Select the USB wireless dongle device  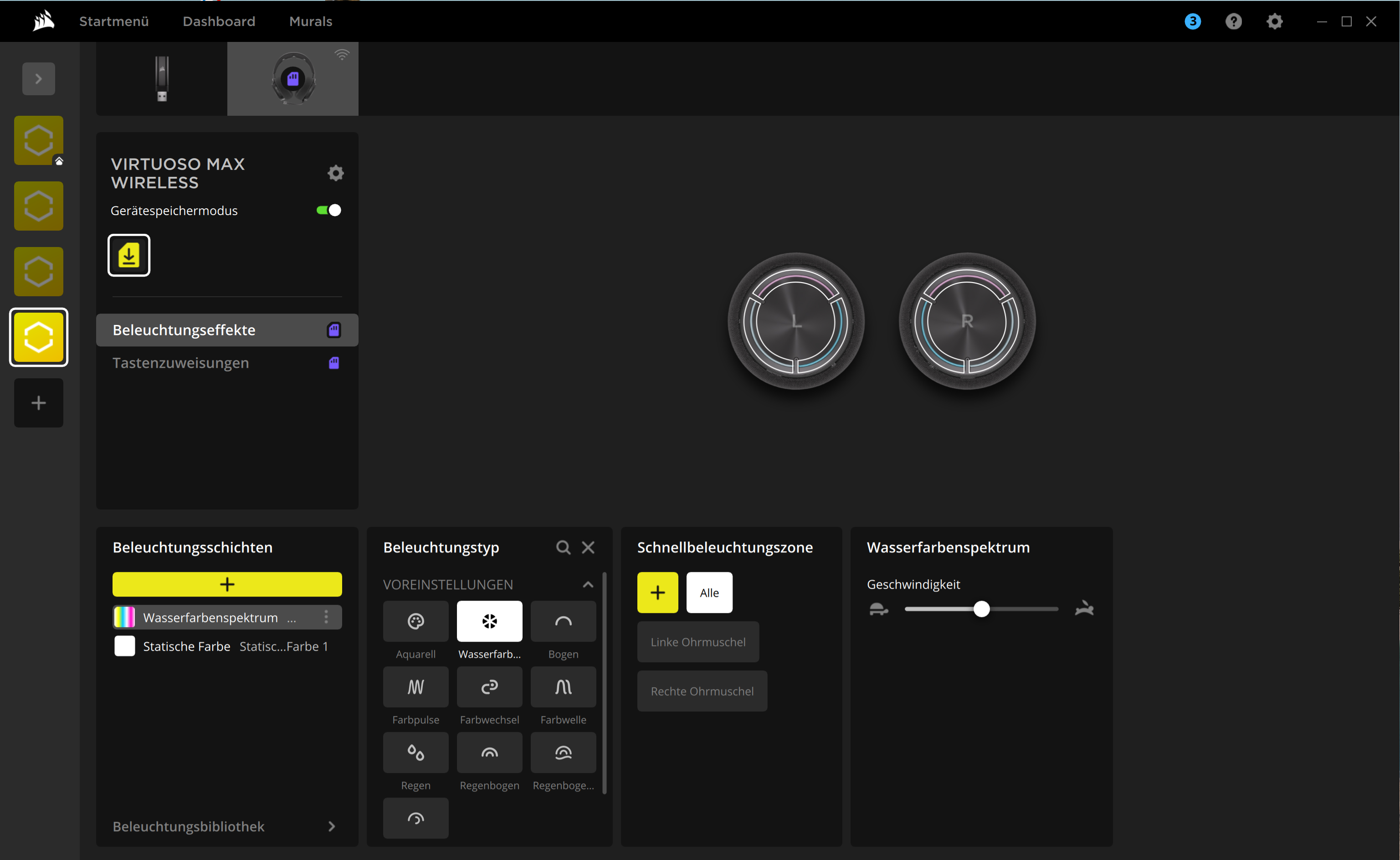(162, 78)
